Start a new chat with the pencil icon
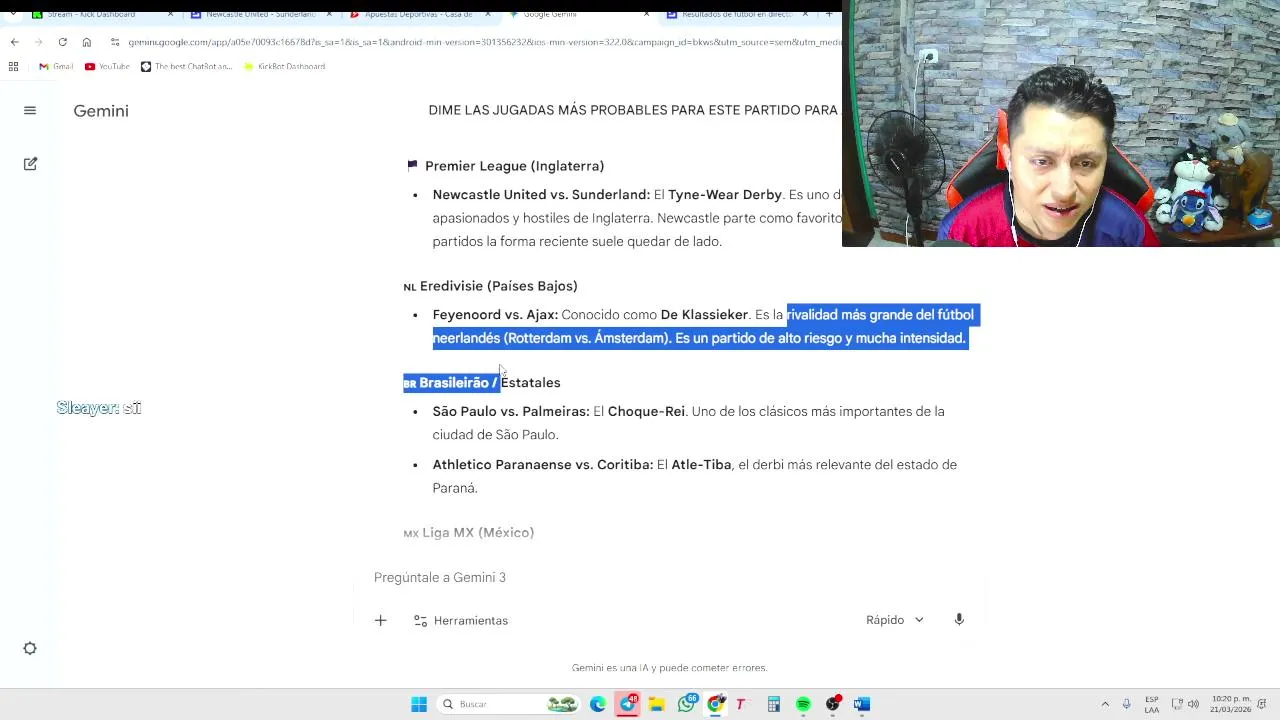This screenshot has height=720, width=1280. pos(30,164)
